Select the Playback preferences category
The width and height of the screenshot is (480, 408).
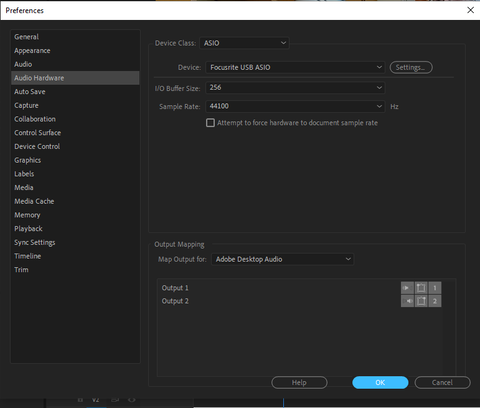[28, 229]
